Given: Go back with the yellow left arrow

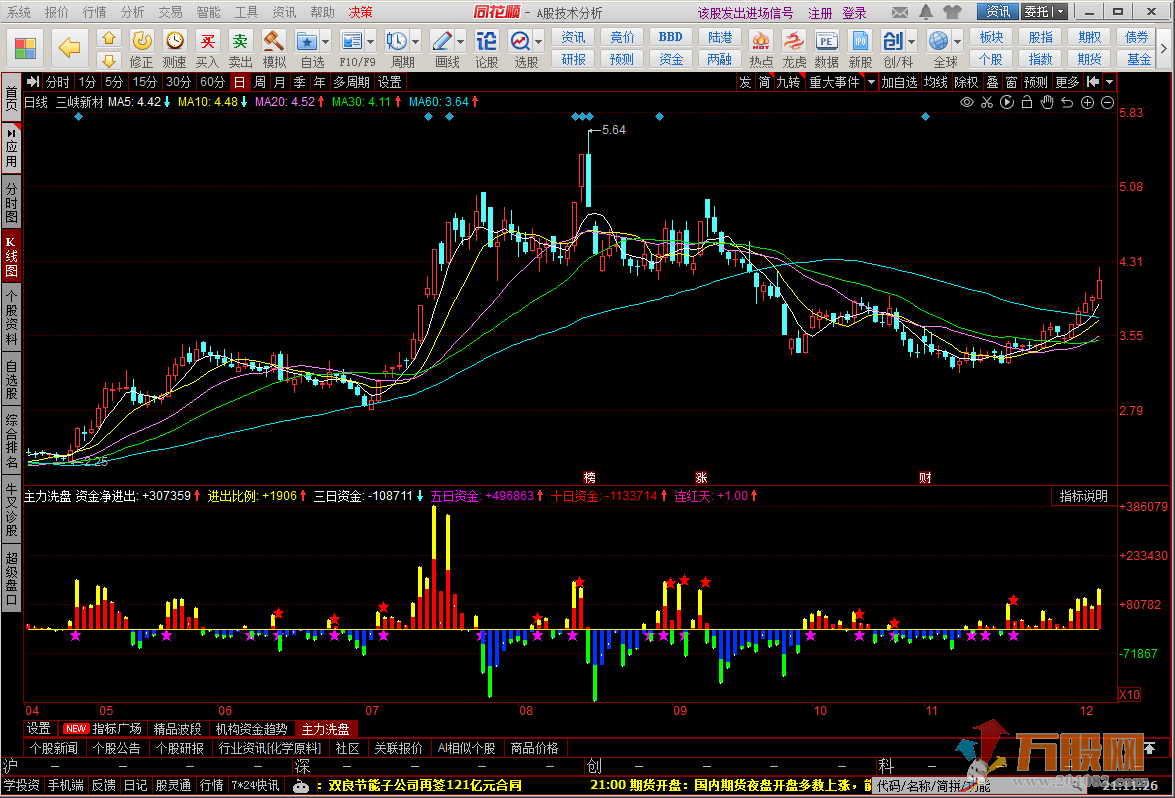Looking at the screenshot, I should coord(69,48).
